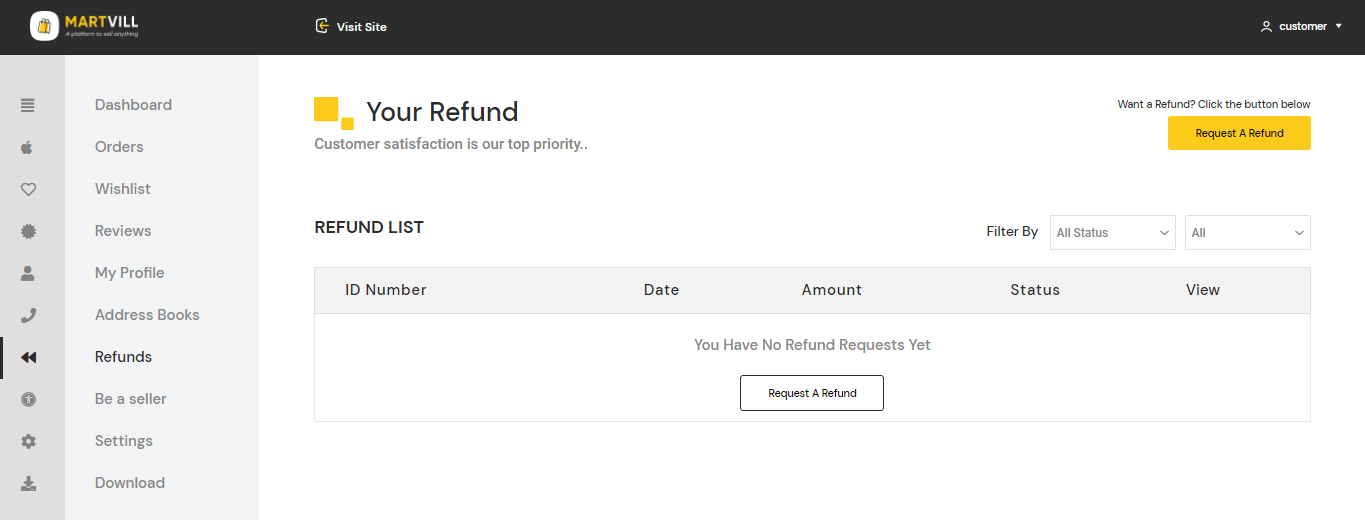Image resolution: width=1365 pixels, height=520 pixels.
Task: Expand the All Status filter dropdown
Action: tap(1113, 232)
